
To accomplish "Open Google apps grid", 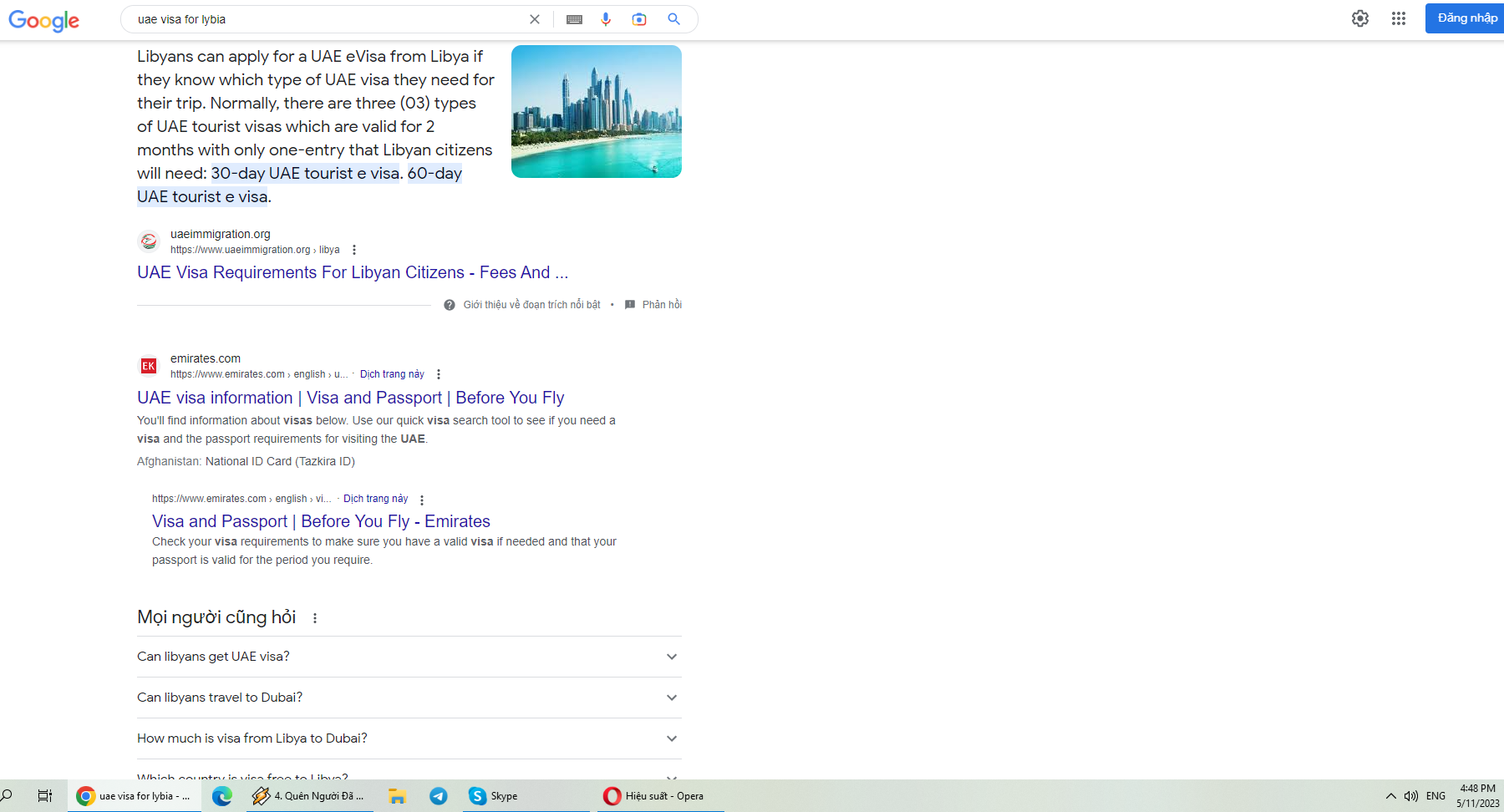I will click(x=1399, y=18).
